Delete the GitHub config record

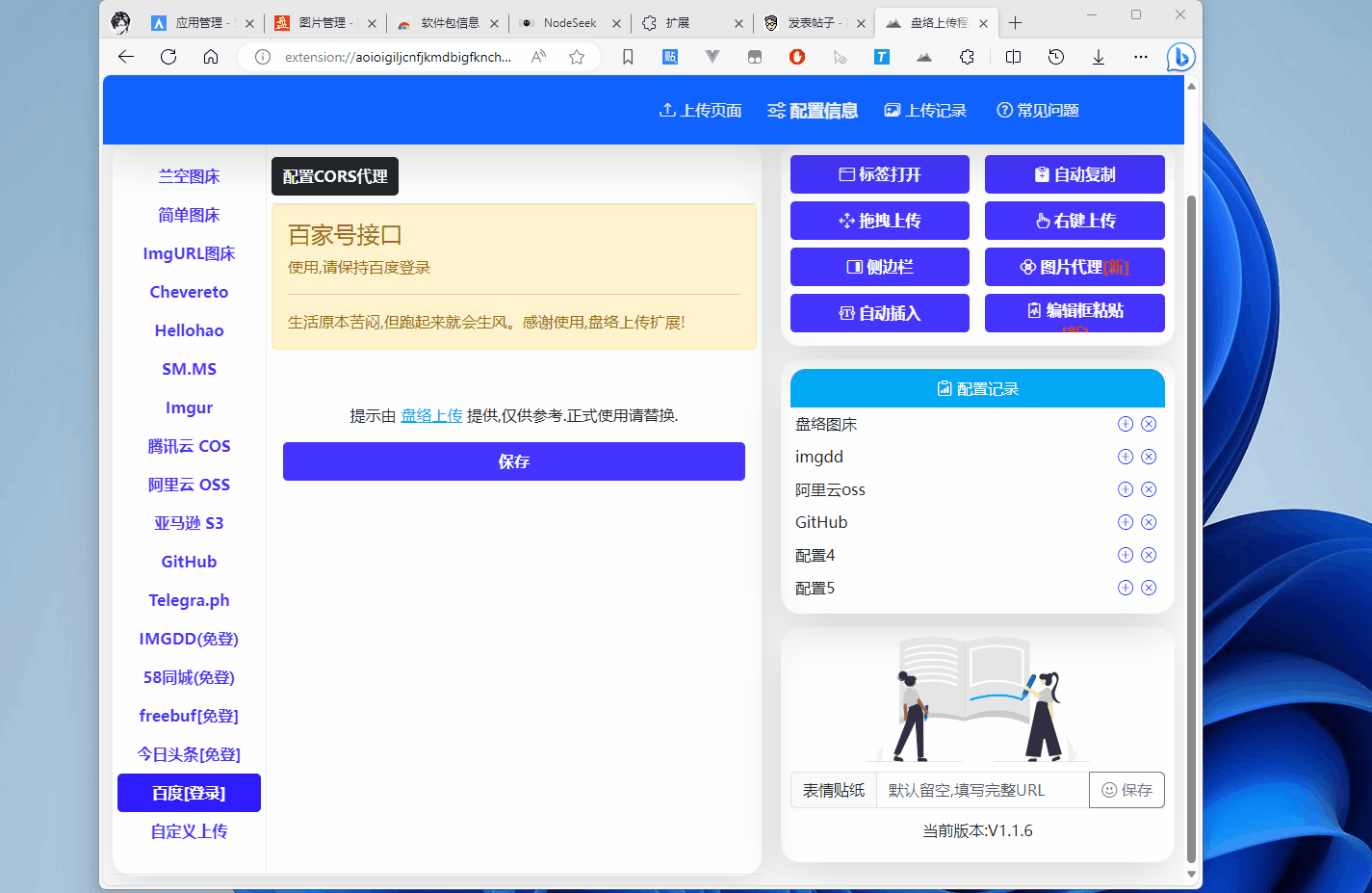1149,522
